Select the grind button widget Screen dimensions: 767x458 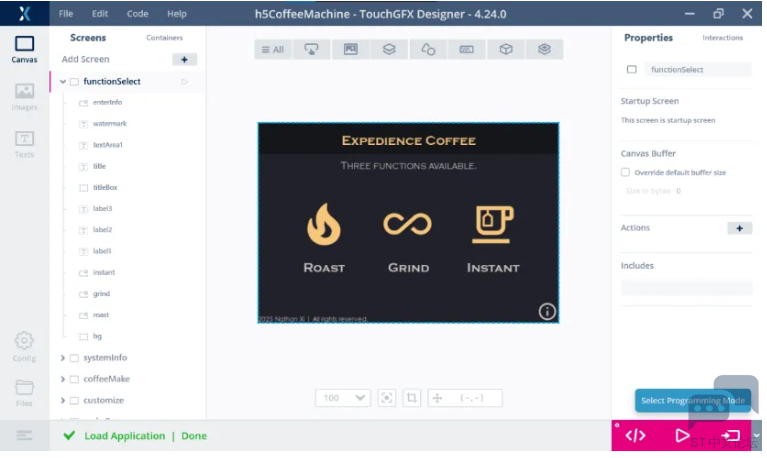101,294
